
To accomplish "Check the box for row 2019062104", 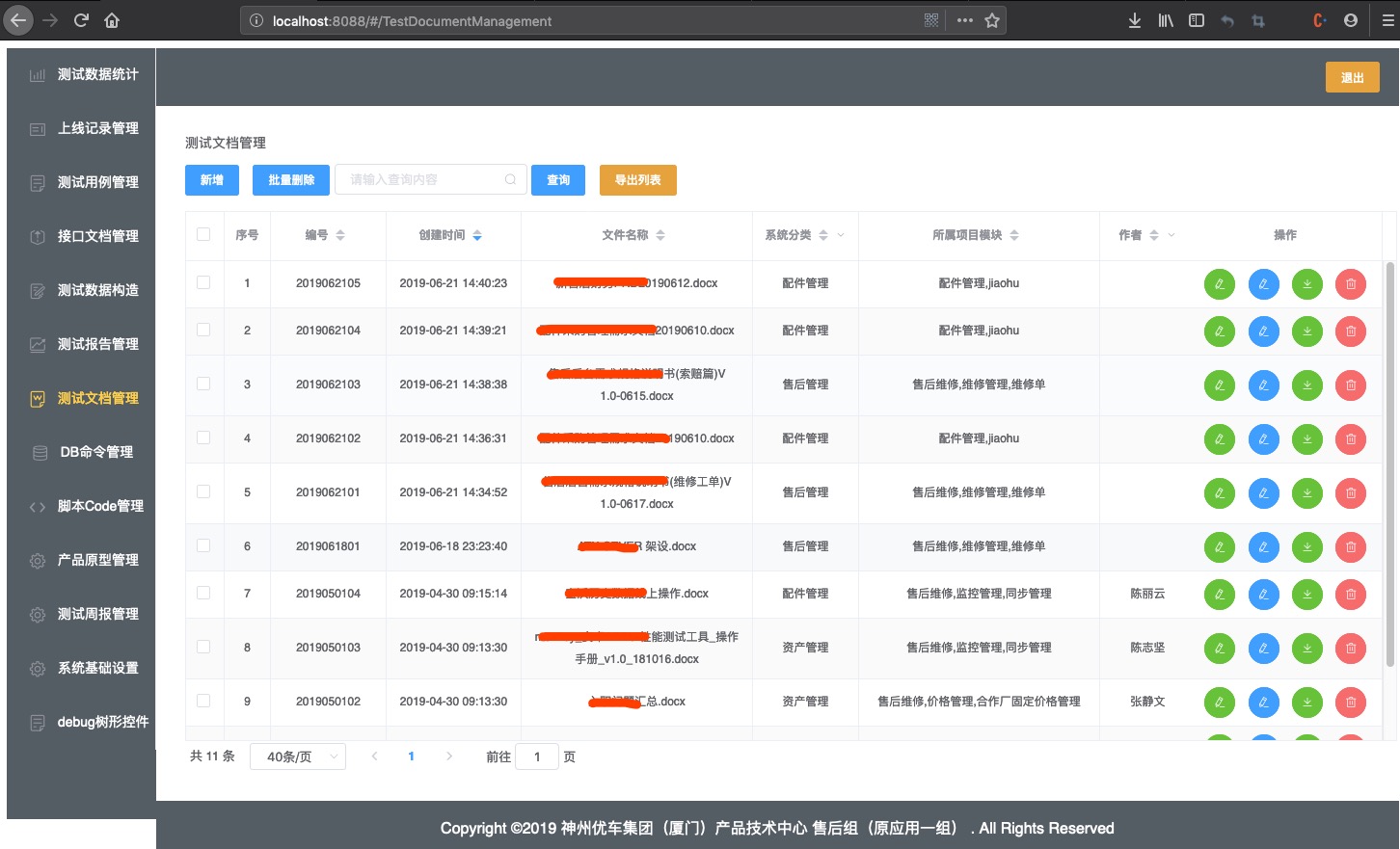I will [x=203, y=330].
